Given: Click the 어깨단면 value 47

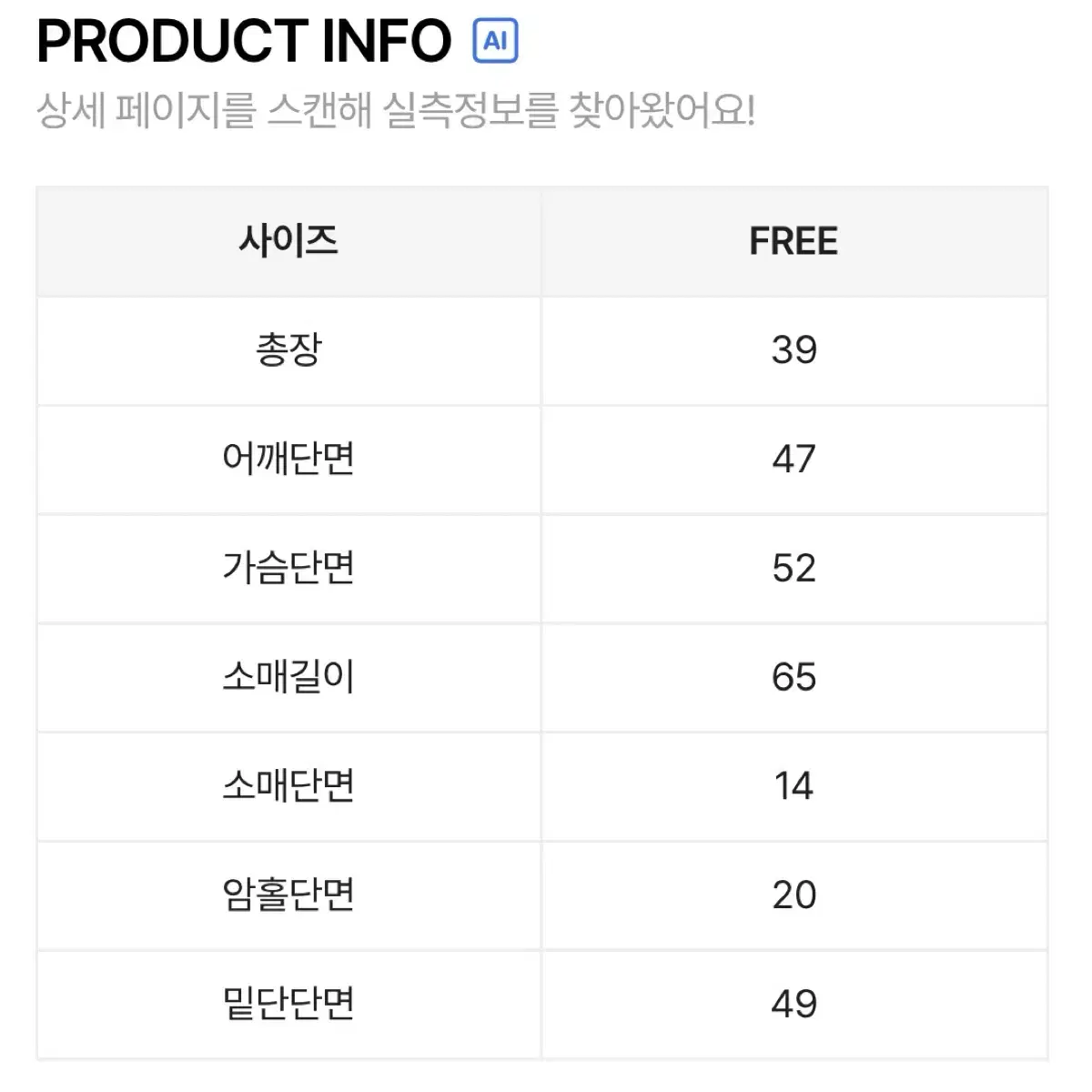Looking at the screenshot, I should 794,460.
